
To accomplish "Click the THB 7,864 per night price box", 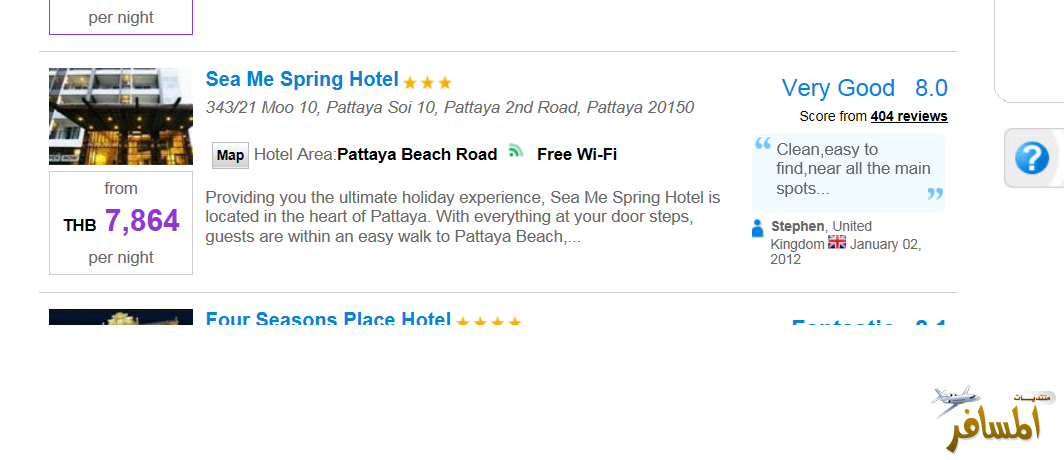I will click(x=121, y=222).
